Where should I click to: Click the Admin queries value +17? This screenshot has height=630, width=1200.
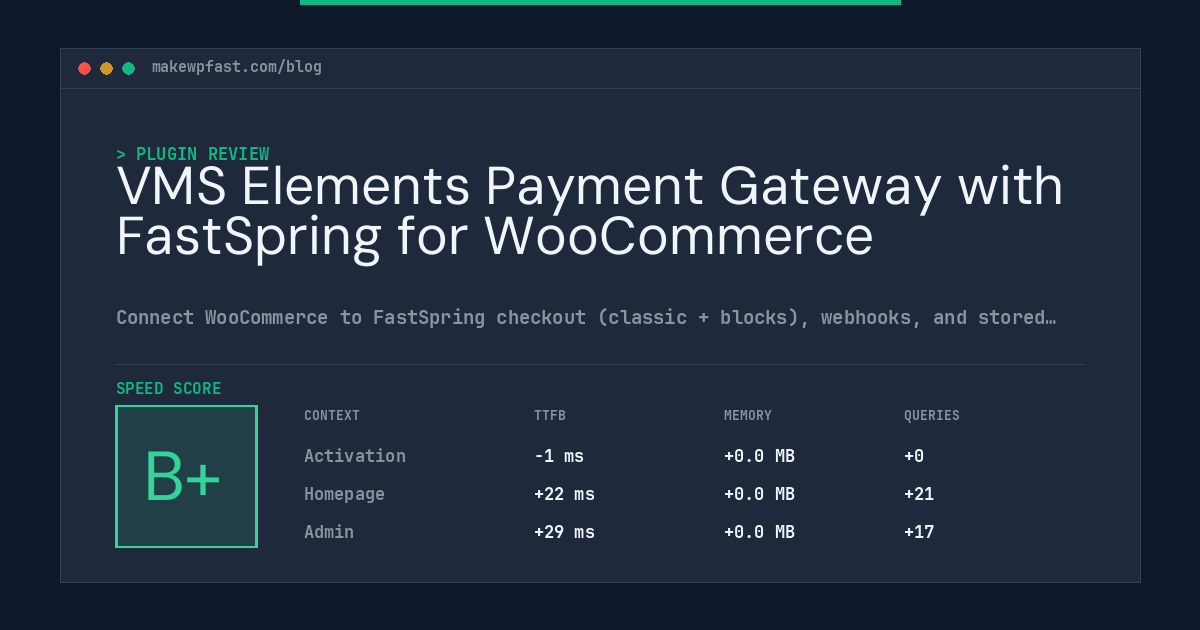[x=919, y=532]
